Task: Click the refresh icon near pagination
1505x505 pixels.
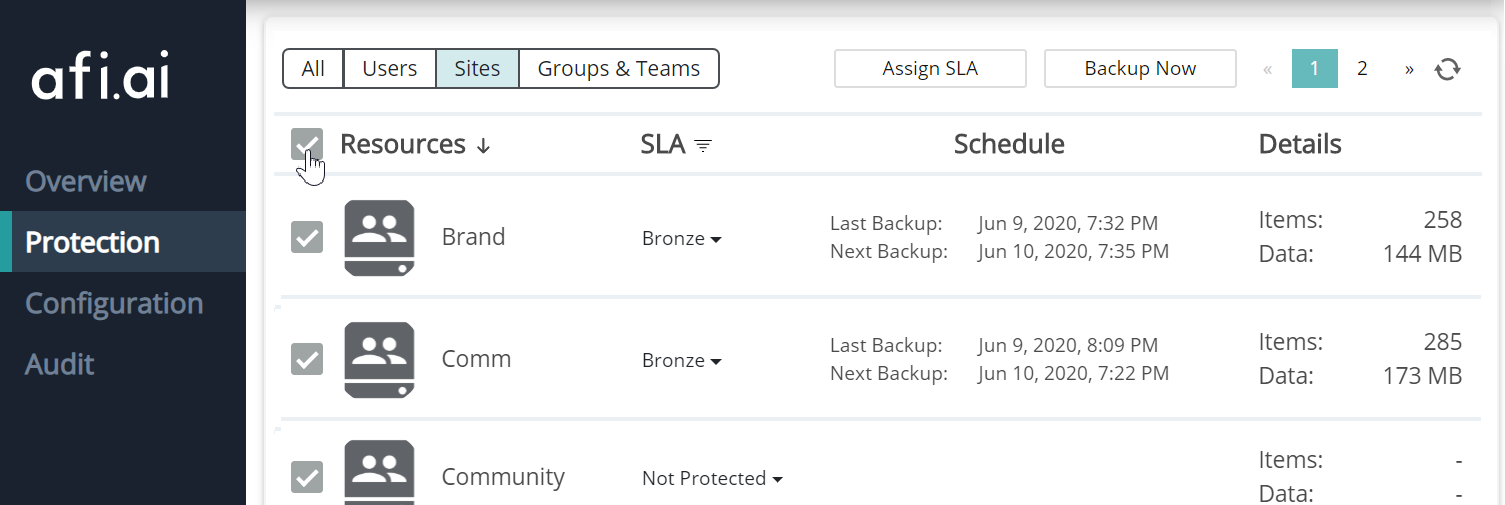Action: (1447, 69)
